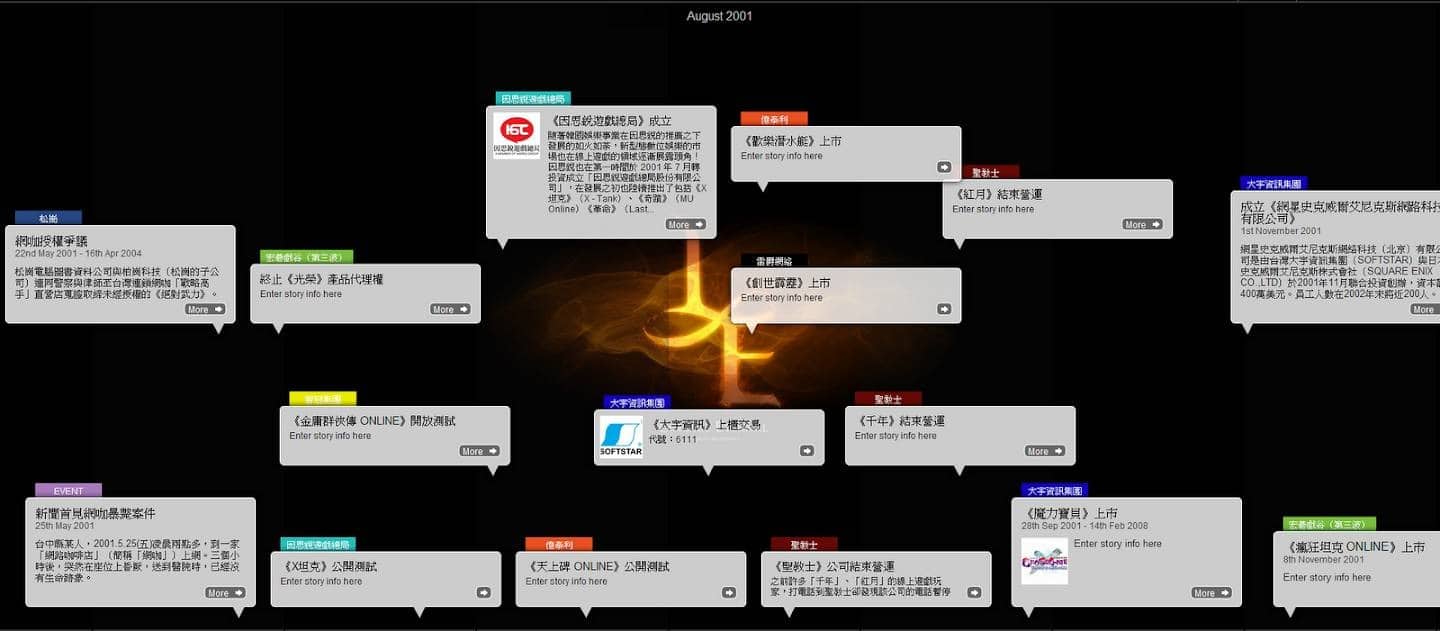Screen dimensions: 1440x631
Task: Open the 《魔力寶貝》上市 story title
Action: point(1069,513)
